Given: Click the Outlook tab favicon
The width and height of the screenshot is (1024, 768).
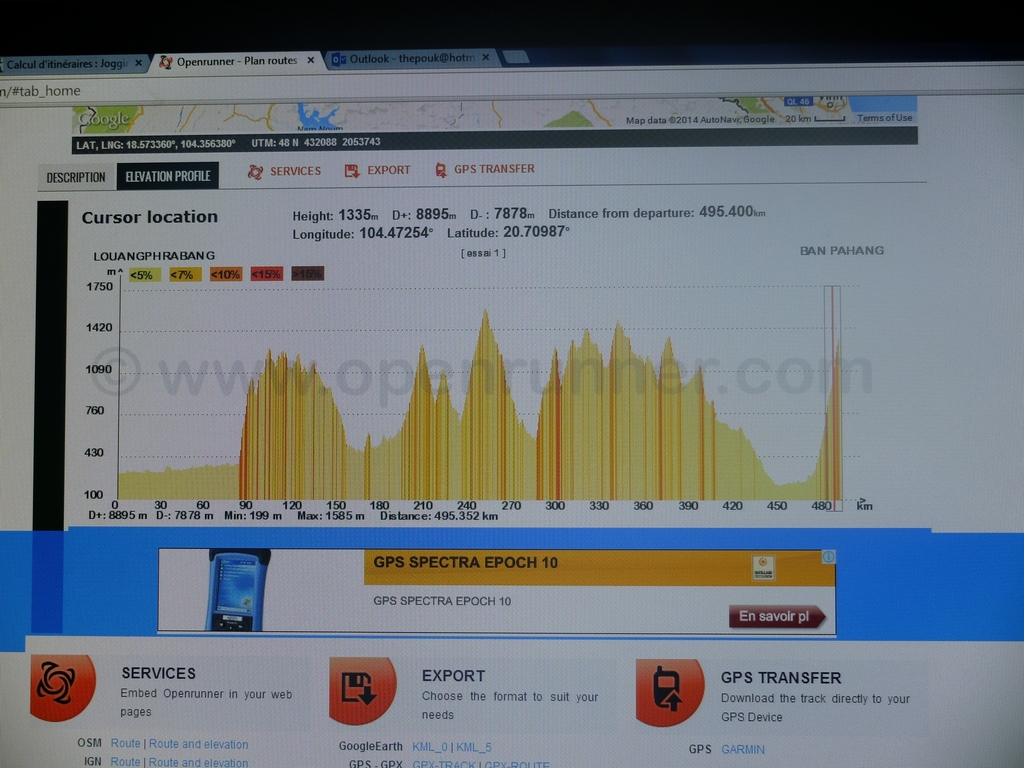Looking at the screenshot, I should (x=338, y=59).
